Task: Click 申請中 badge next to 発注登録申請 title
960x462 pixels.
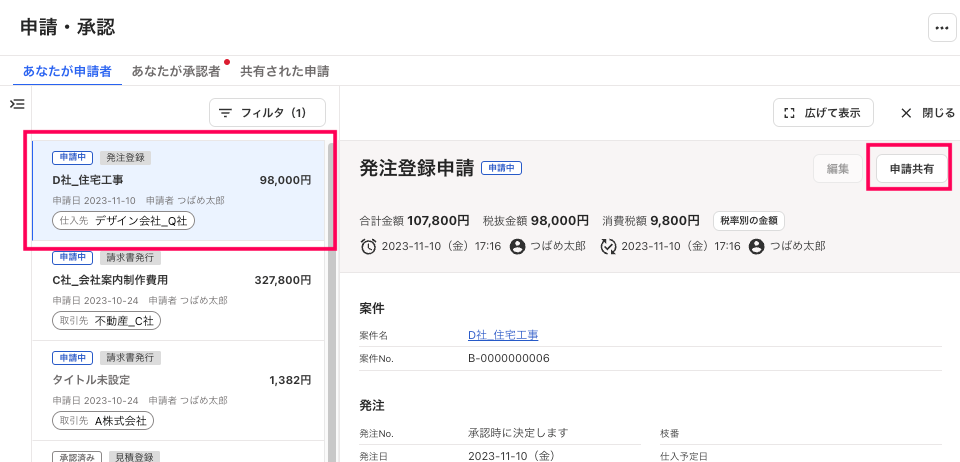Action: tap(501, 168)
